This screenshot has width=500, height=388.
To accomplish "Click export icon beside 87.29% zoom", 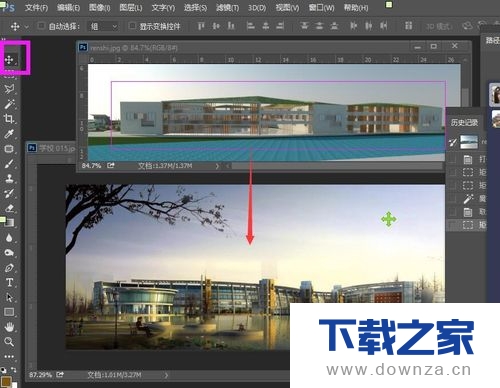I will point(60,375).
